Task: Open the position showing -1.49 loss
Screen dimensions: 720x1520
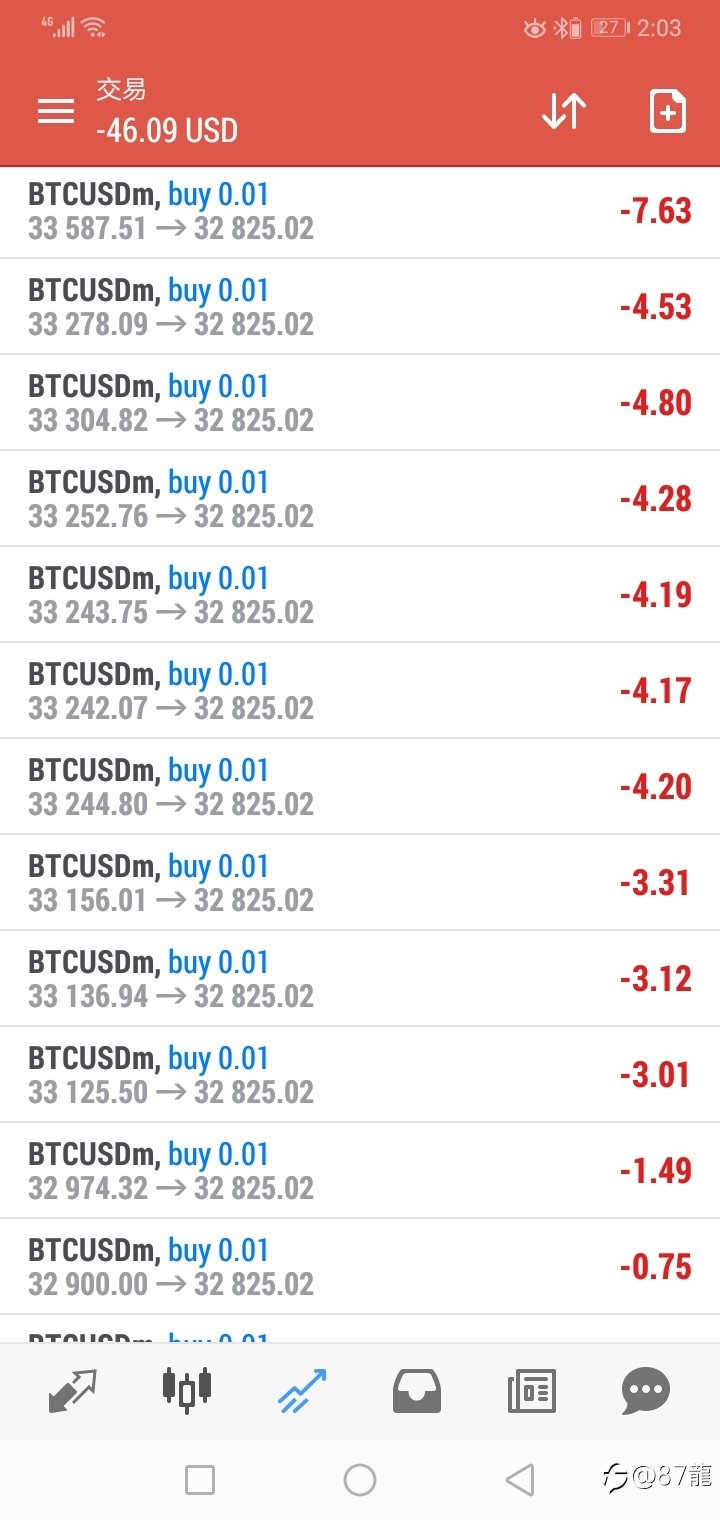Action: 360,1171
